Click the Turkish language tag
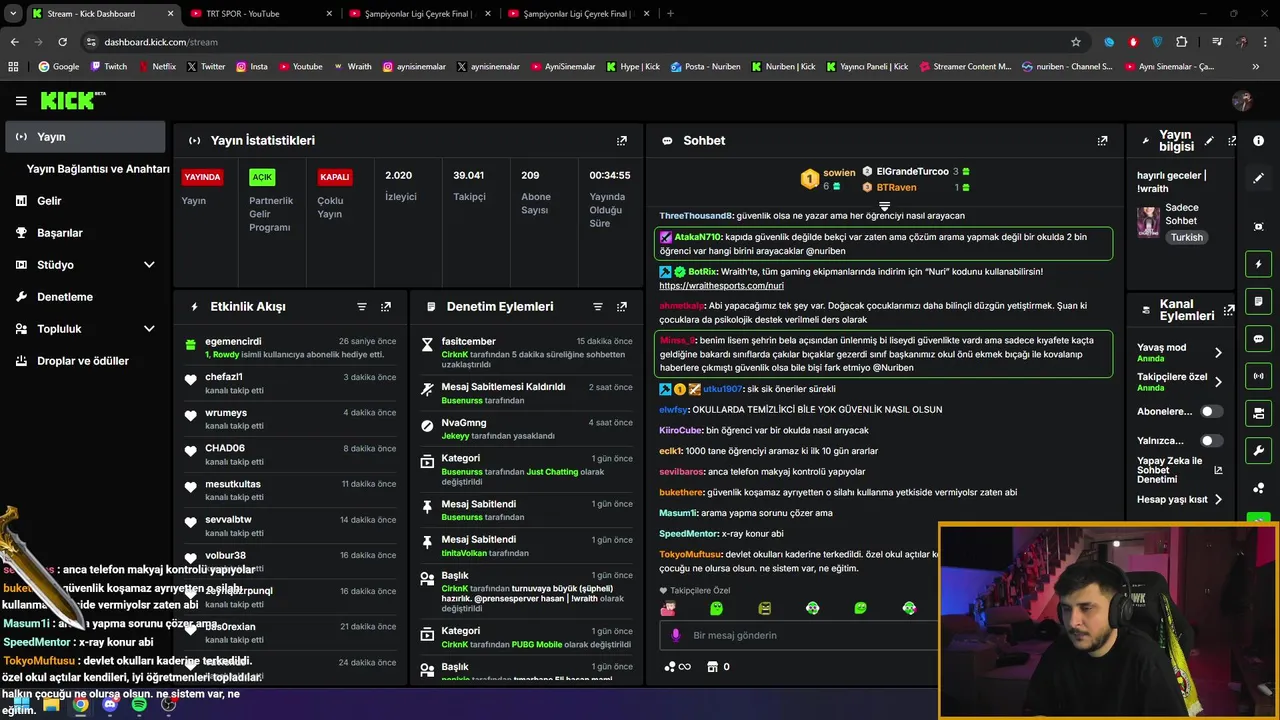Image resolution: width=1280 pixels, height=720 pixels. click(1187, 238)
